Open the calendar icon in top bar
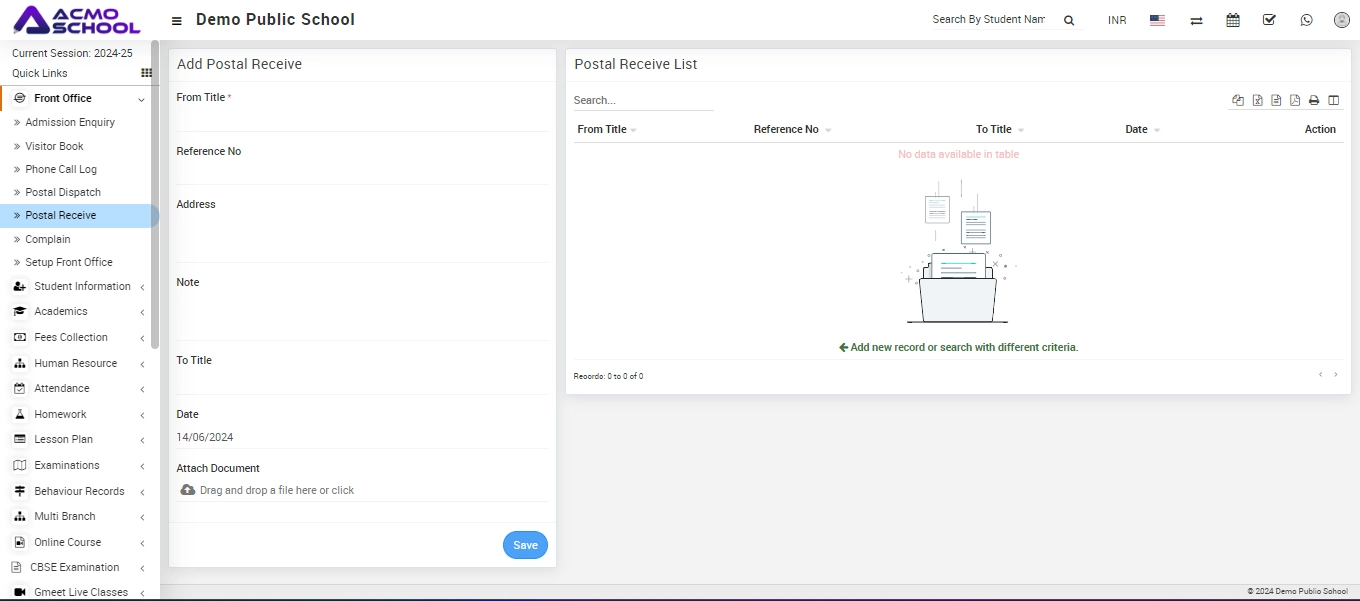The width and height of the screenshot is (1360, 601). click(x=1233, y=20)
